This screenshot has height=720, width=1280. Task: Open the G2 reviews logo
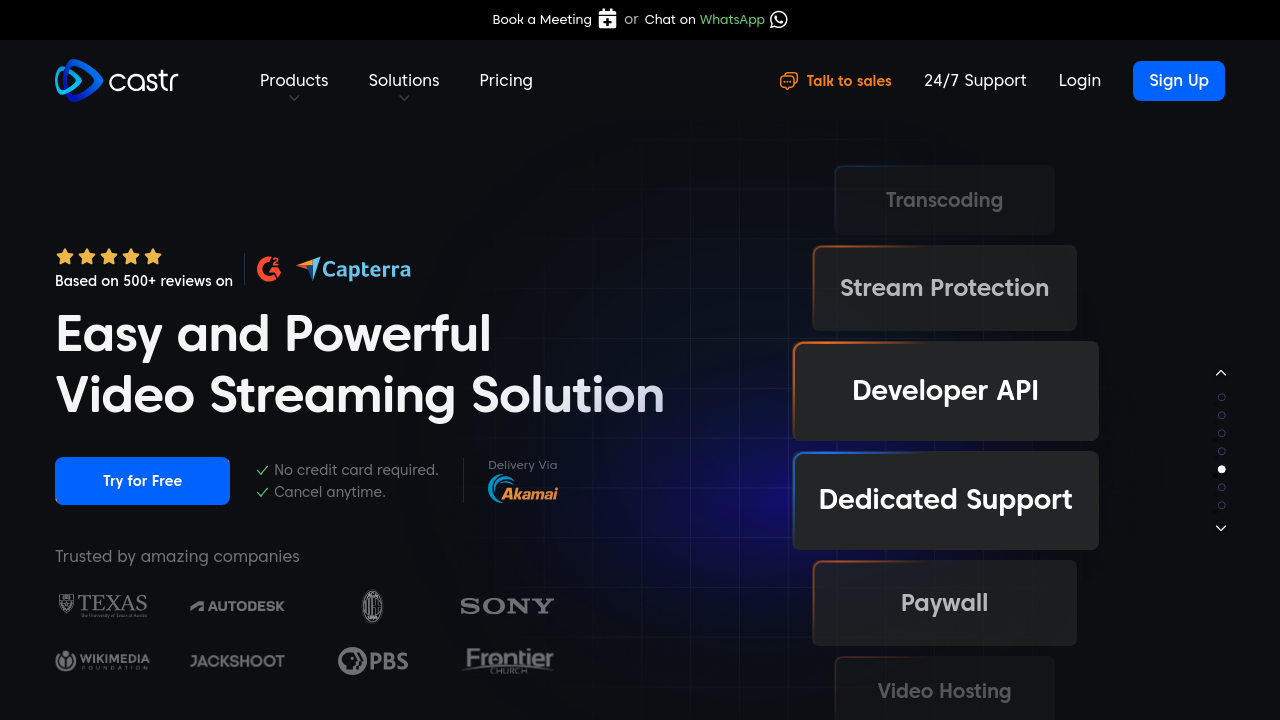(269, 269)
